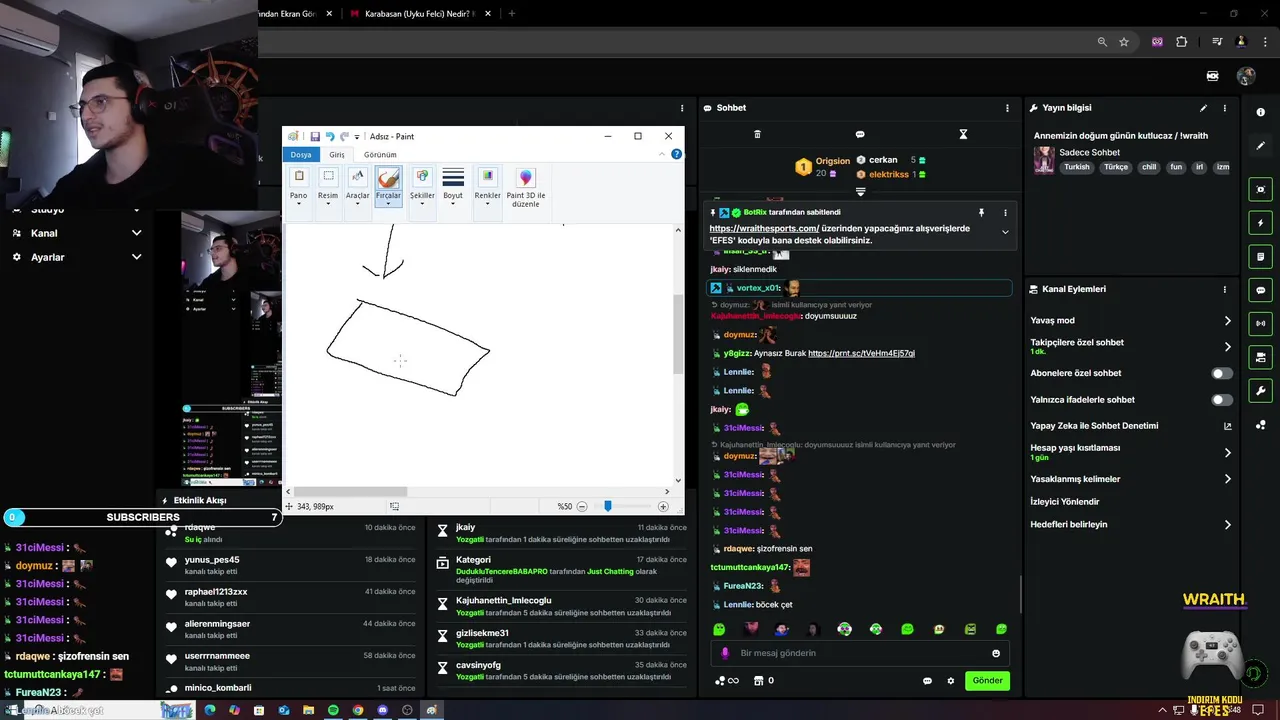
Task: Expand Yasaklanmış kelimeler option
Action: coord(1228,479)
